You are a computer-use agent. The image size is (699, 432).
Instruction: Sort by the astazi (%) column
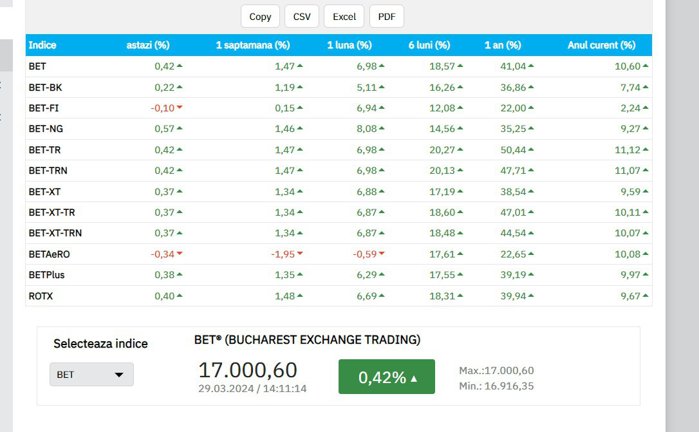pos(147,45)
